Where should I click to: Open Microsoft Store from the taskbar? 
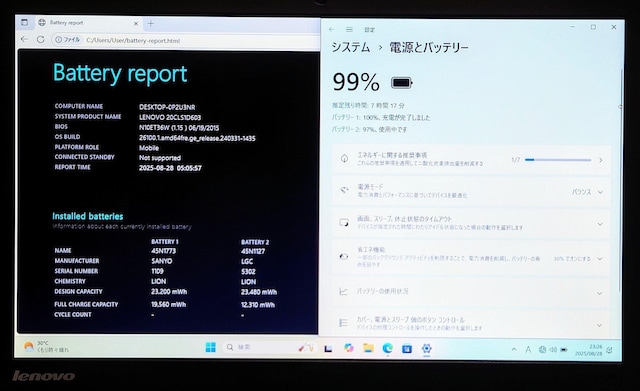pyautogui.click(x=407, y=348)
